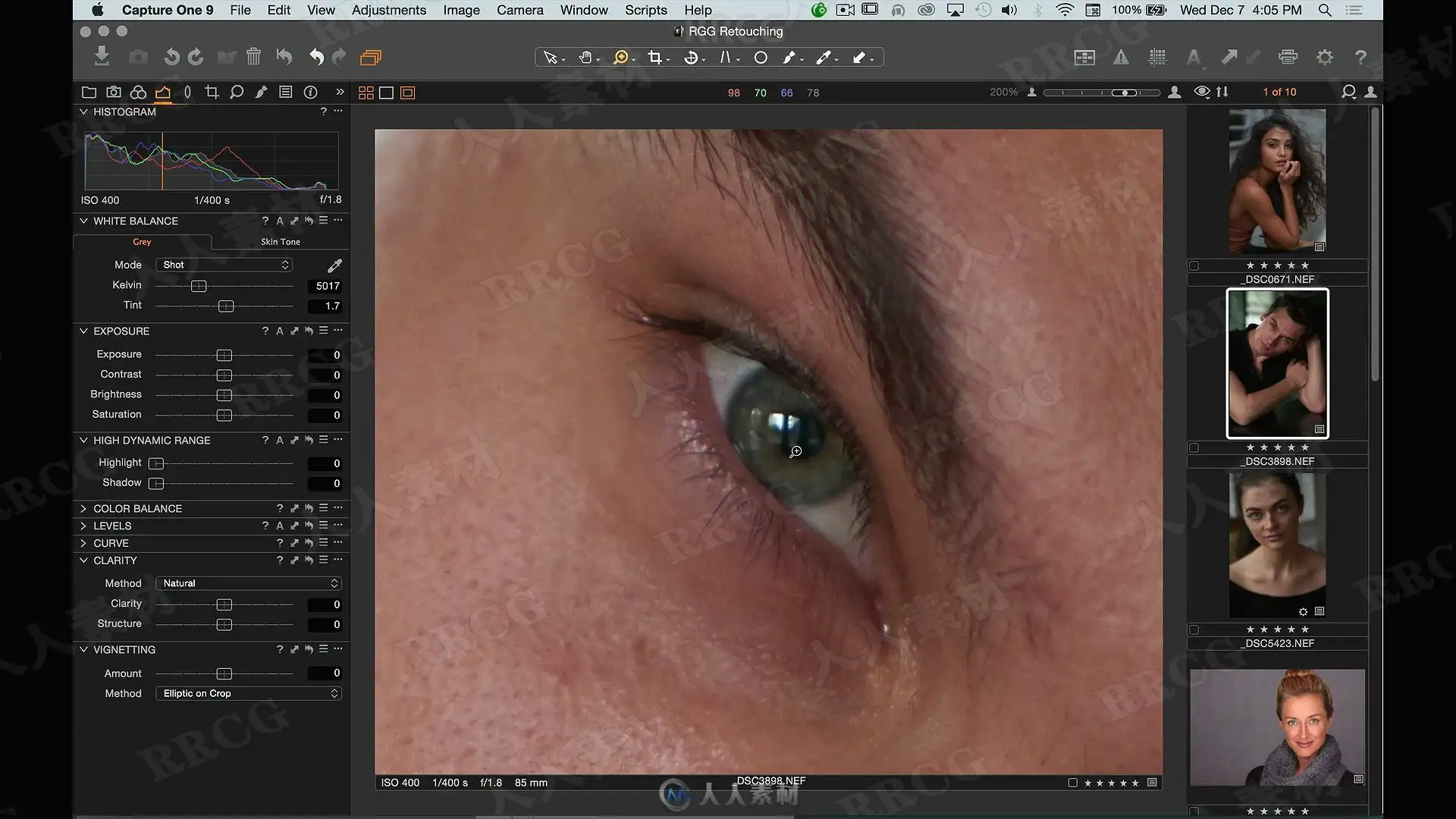The image size is (1456, 819).
Task: Pick white balance with eyedropper icon
Action: tap(334, 265)
